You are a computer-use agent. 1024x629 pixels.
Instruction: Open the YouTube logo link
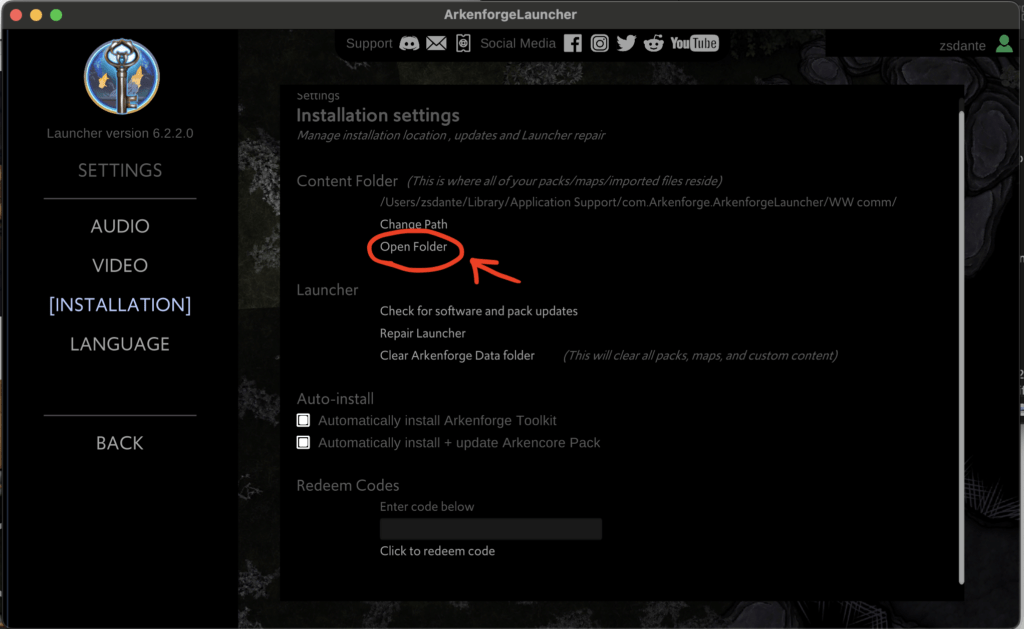694,43
